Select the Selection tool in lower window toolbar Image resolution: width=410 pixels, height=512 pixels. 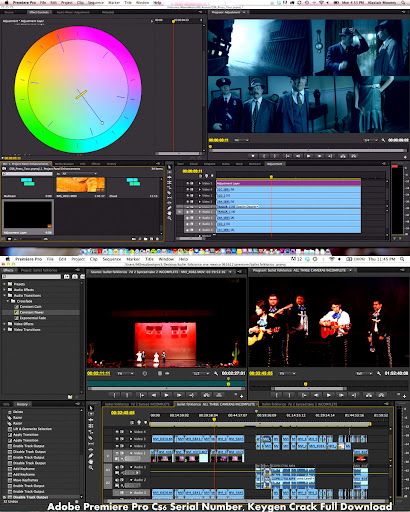(x=91, y=408)
